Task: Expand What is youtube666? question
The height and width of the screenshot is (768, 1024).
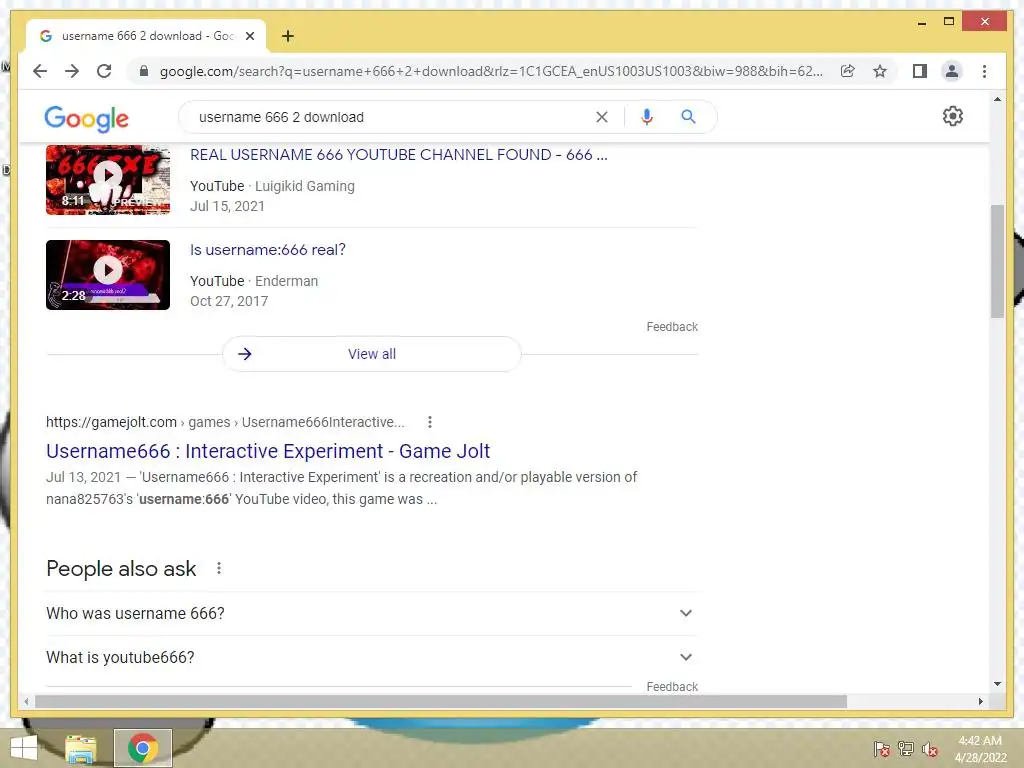Action: pyautogui.click(x=370, y=657)
